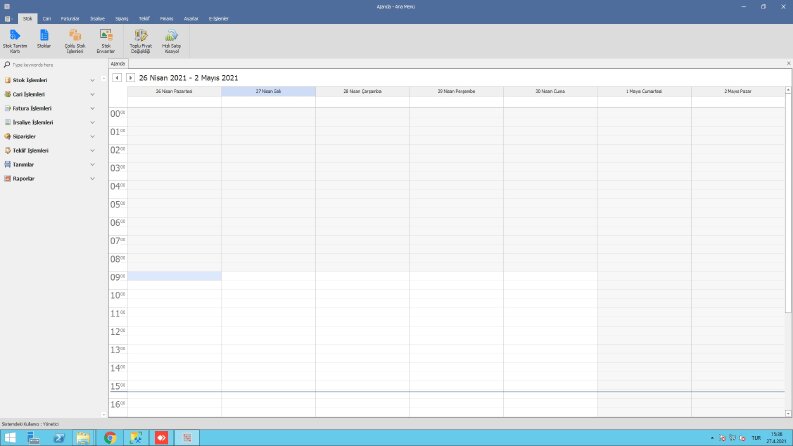Select the 28 Nisan Çarşamba column header
Viewport: 793px width, 446px height.
pyautogui.click(x=362, y=92)
